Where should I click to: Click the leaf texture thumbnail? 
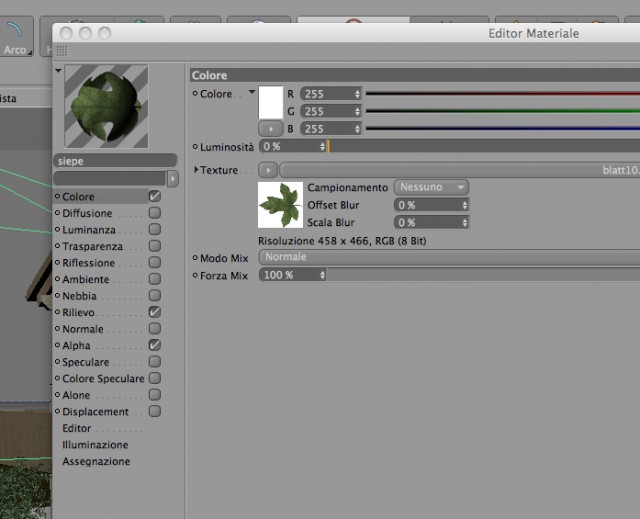click(x=280, y=205)
